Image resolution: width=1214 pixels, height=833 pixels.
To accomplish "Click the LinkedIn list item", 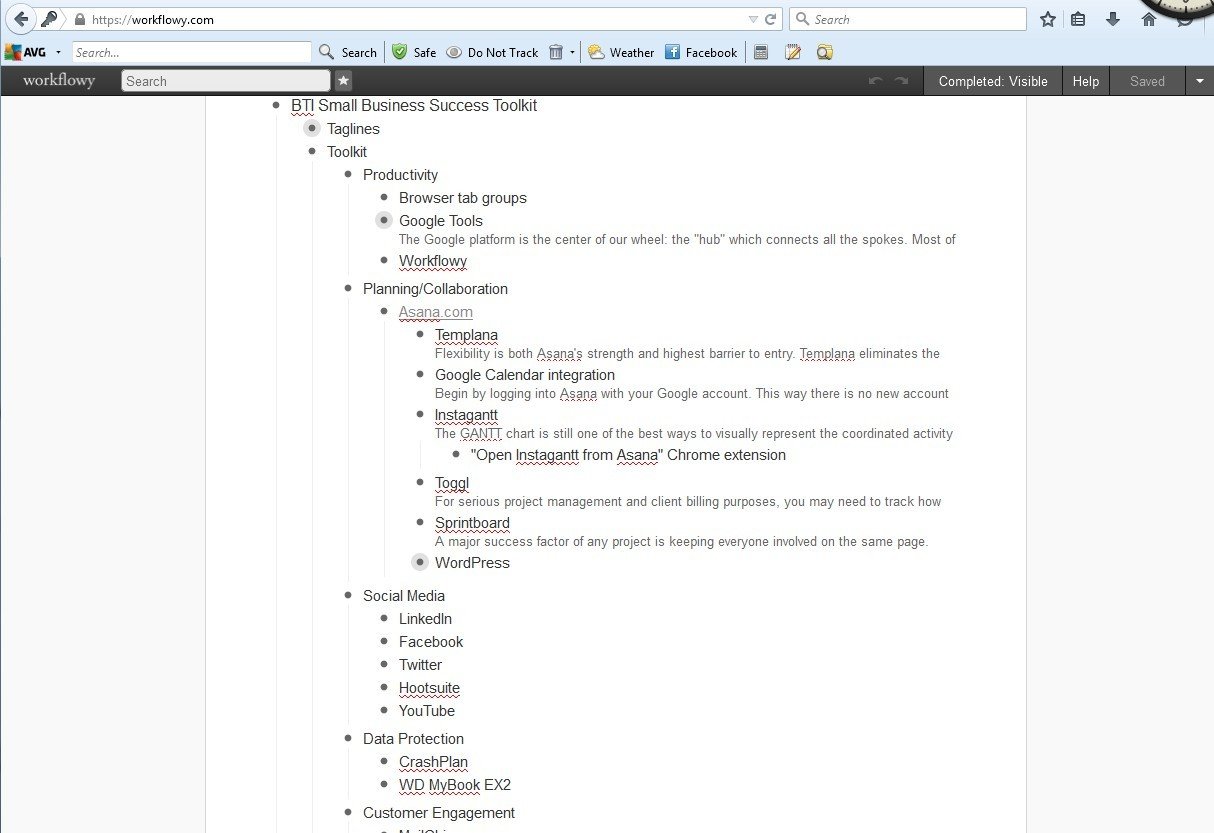I will coord(425,619).
